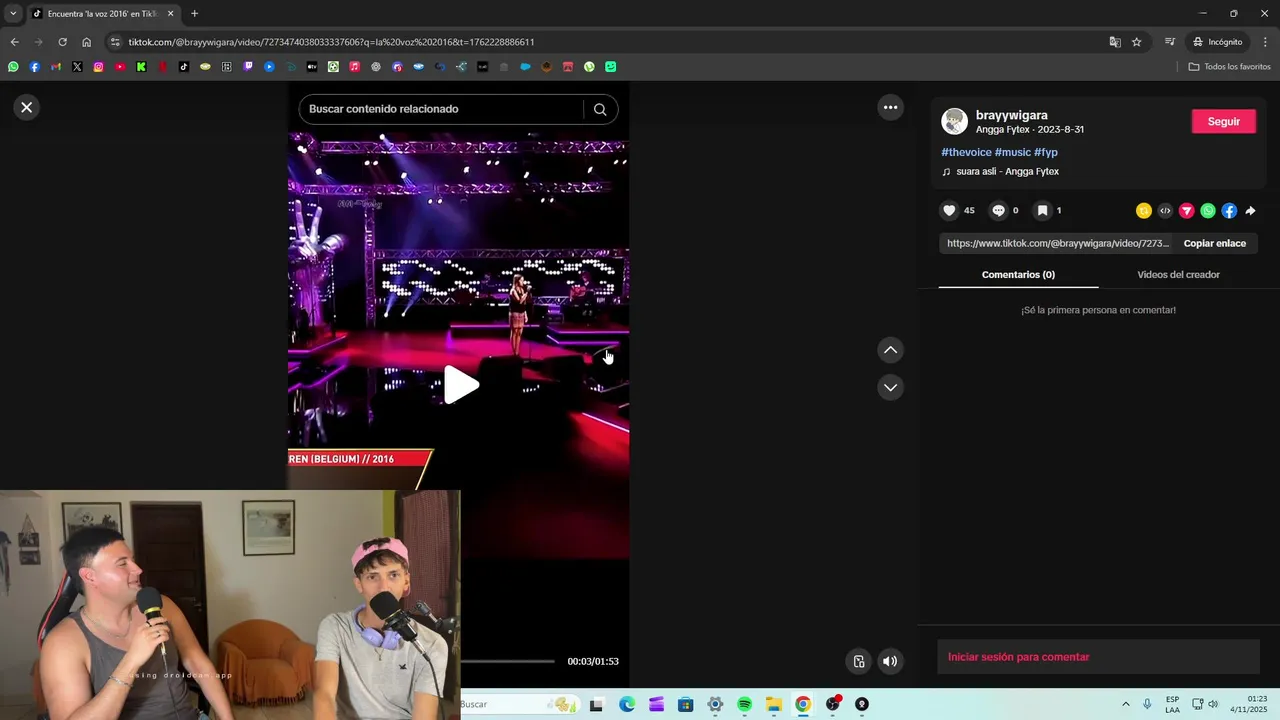Screen dimensions: 1280x720
Task: Open the #fyp hashtag
Action: point(1046,152)
